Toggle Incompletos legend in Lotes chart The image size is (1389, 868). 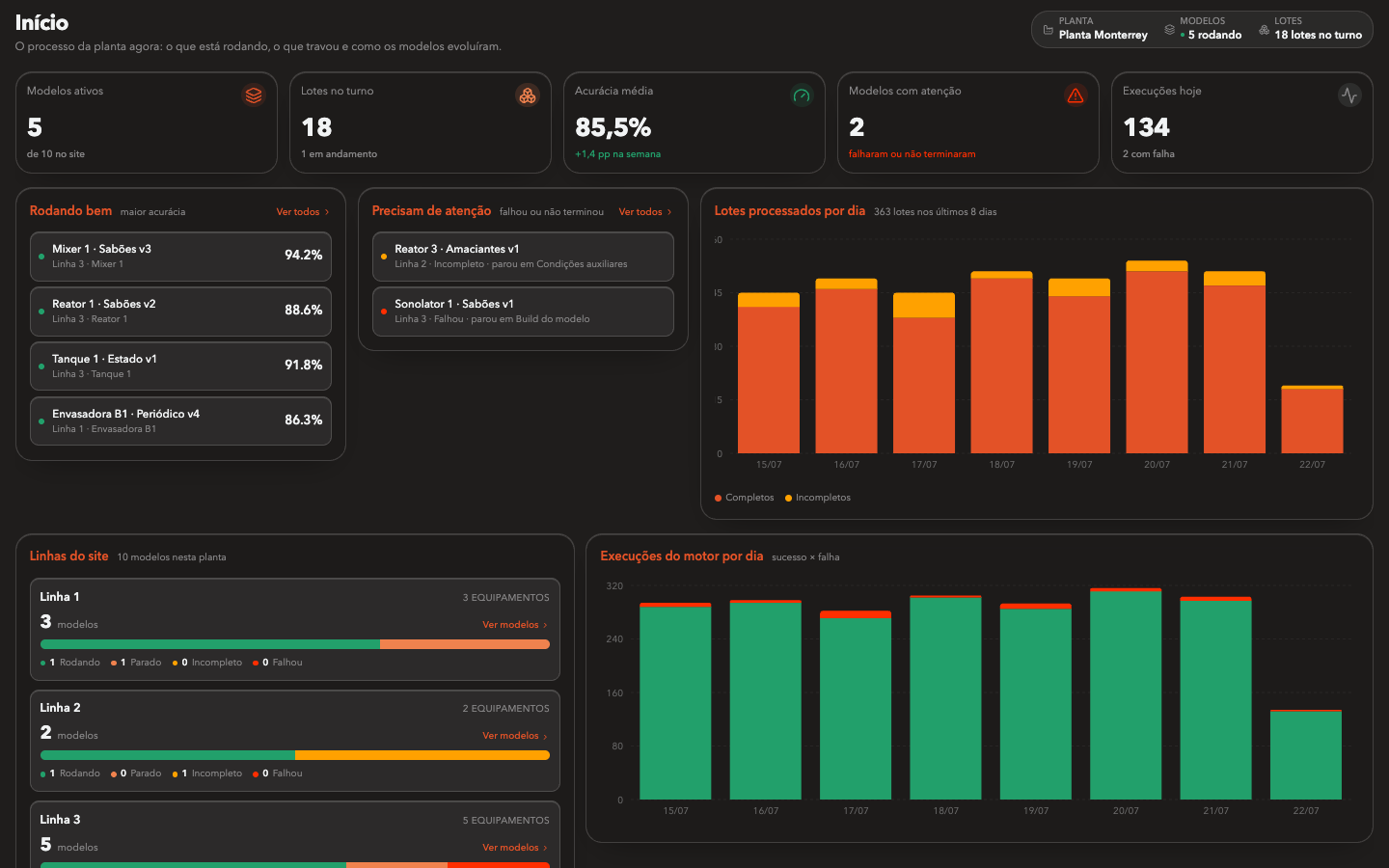point(818,498)
